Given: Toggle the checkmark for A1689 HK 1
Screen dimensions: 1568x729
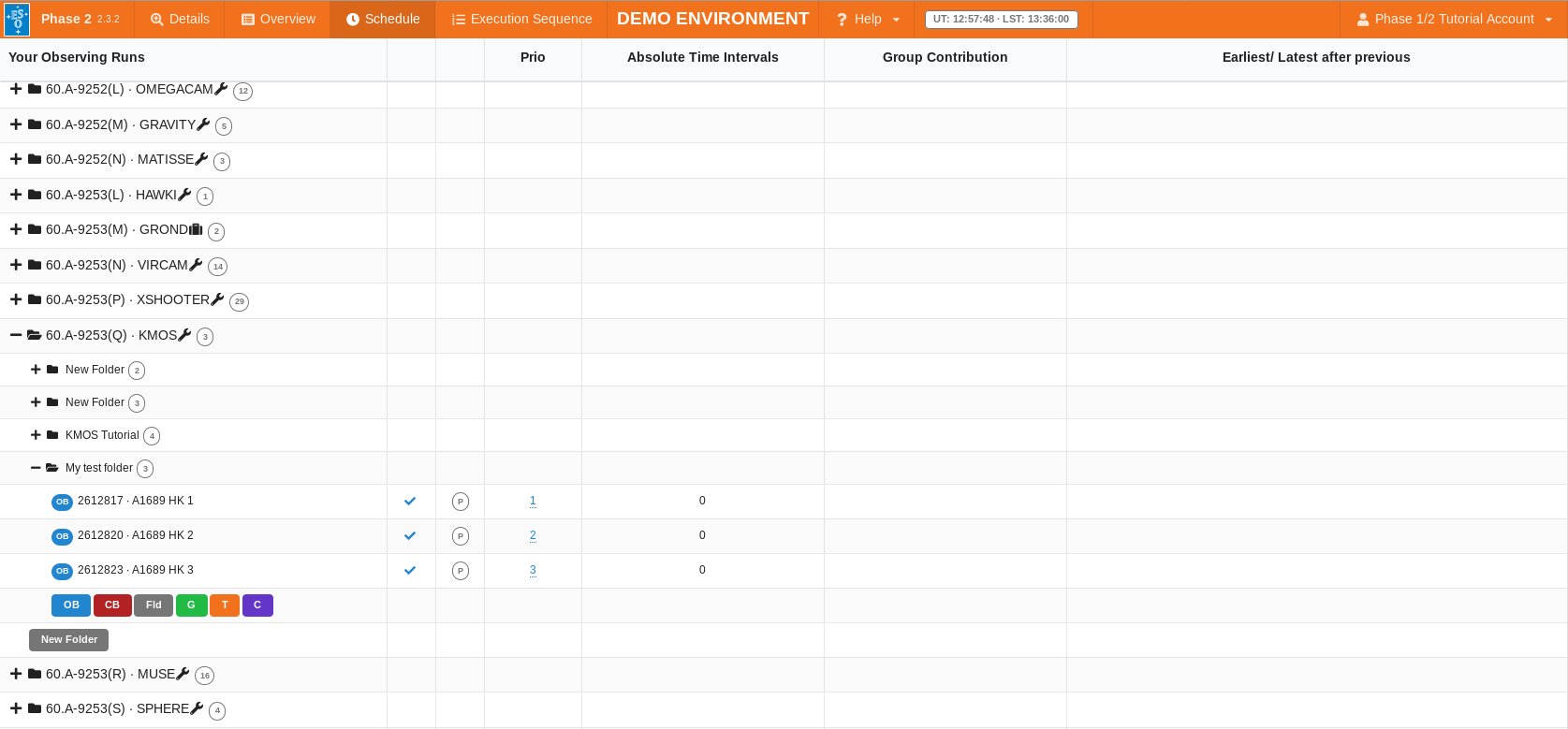Looking at the screenshot, I should tap(410, 502).
